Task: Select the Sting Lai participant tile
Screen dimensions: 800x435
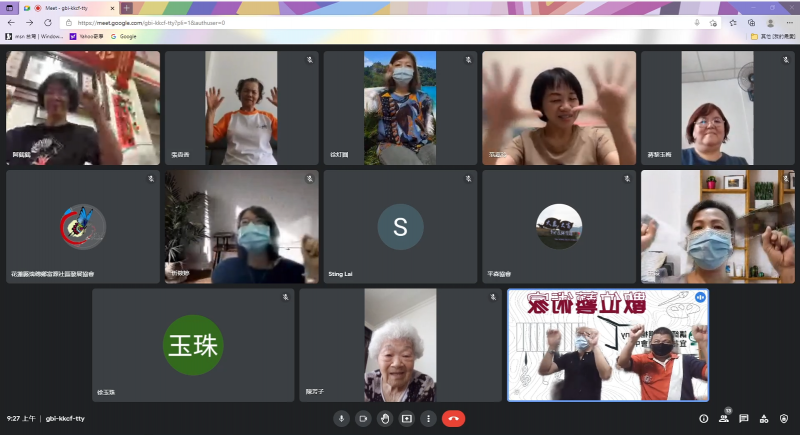Action: pos(401,227)
